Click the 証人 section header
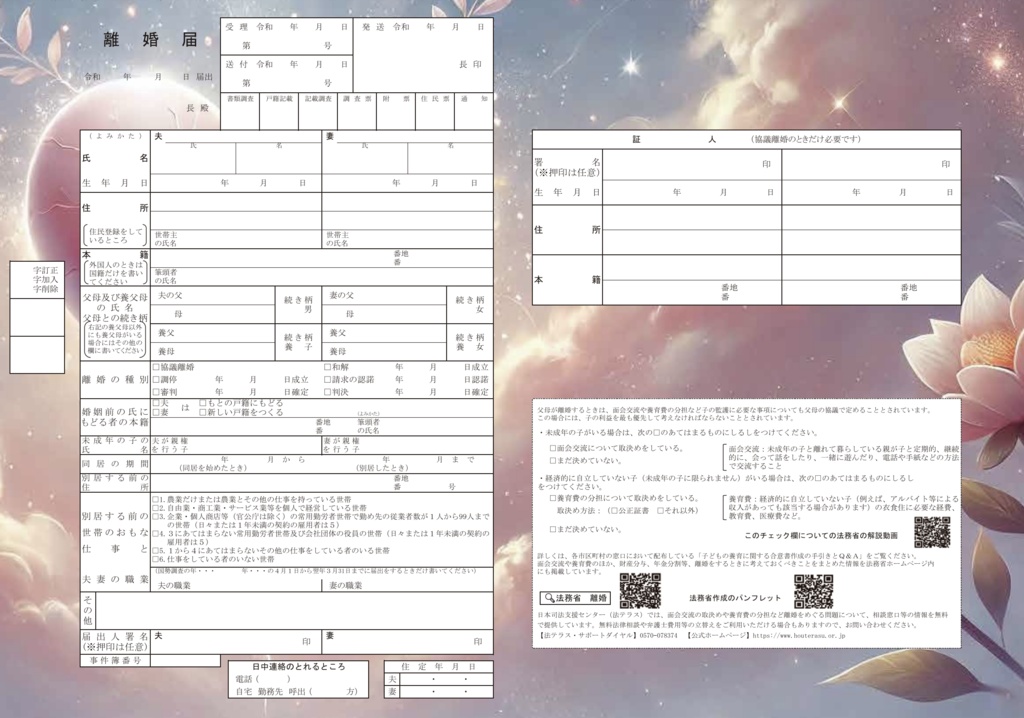 (746, 139)
